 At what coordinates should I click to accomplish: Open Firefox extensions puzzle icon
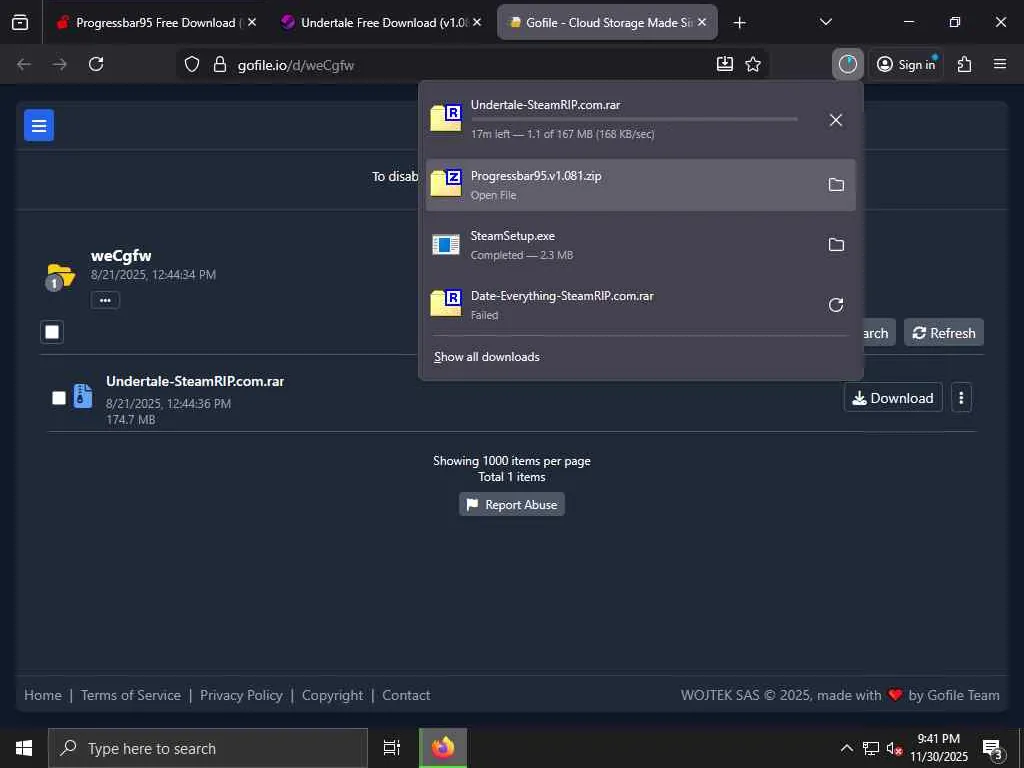(x=965, y=64)
